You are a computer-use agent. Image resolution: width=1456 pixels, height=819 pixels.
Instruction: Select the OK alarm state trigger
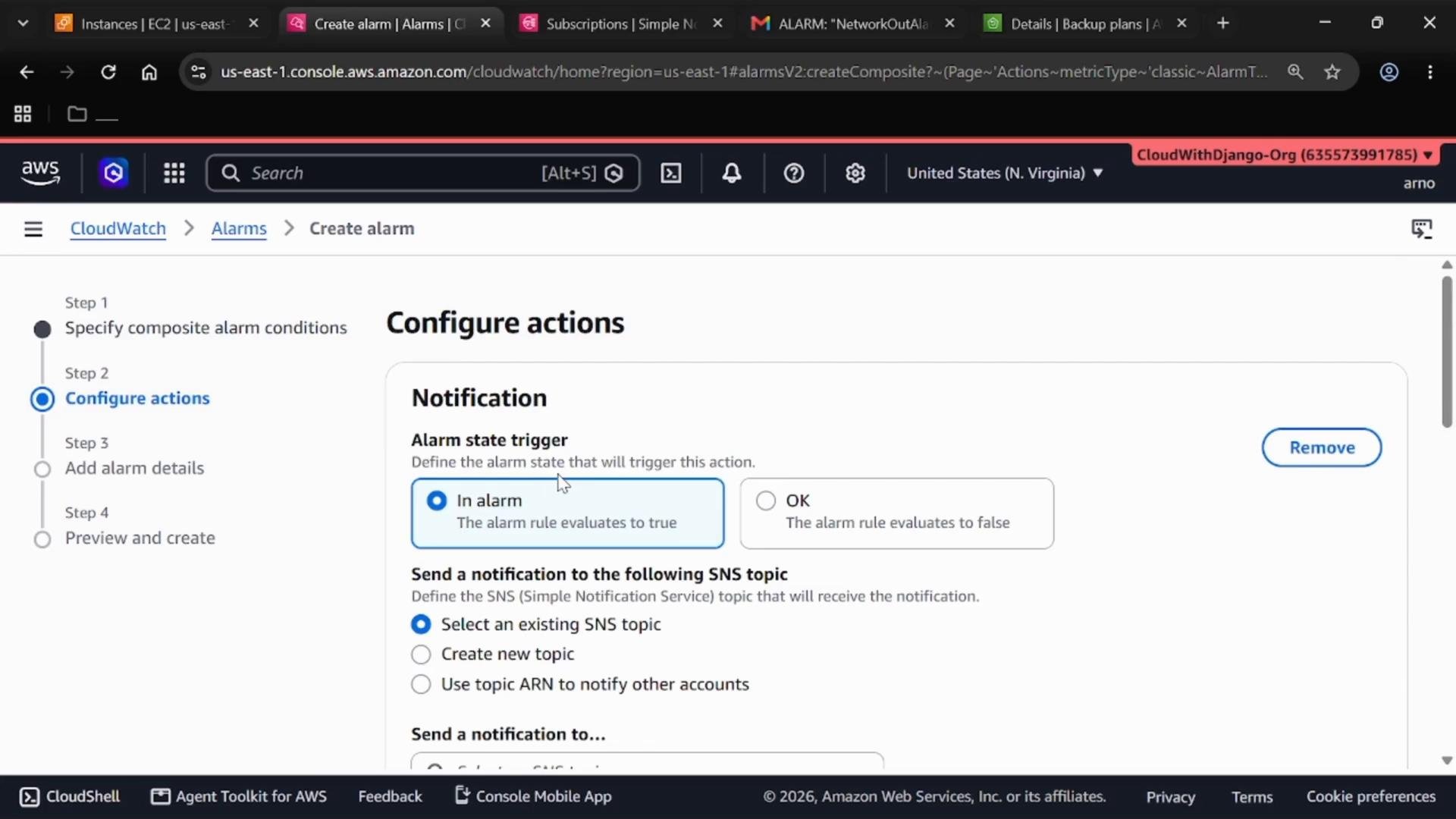click(896, 513)
